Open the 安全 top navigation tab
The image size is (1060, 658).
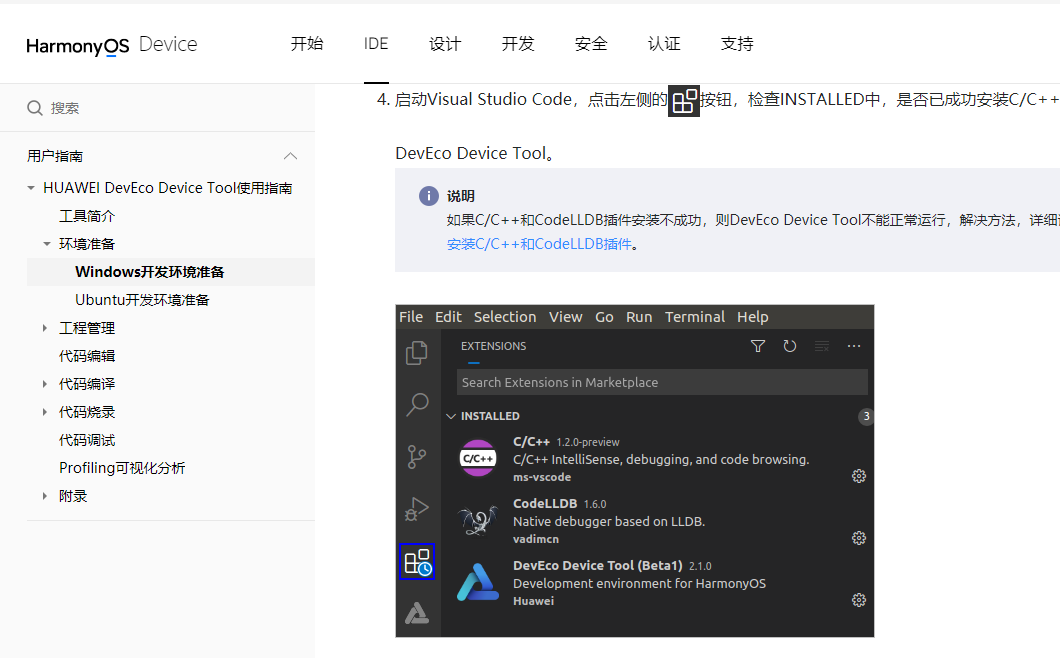[591, 44]
